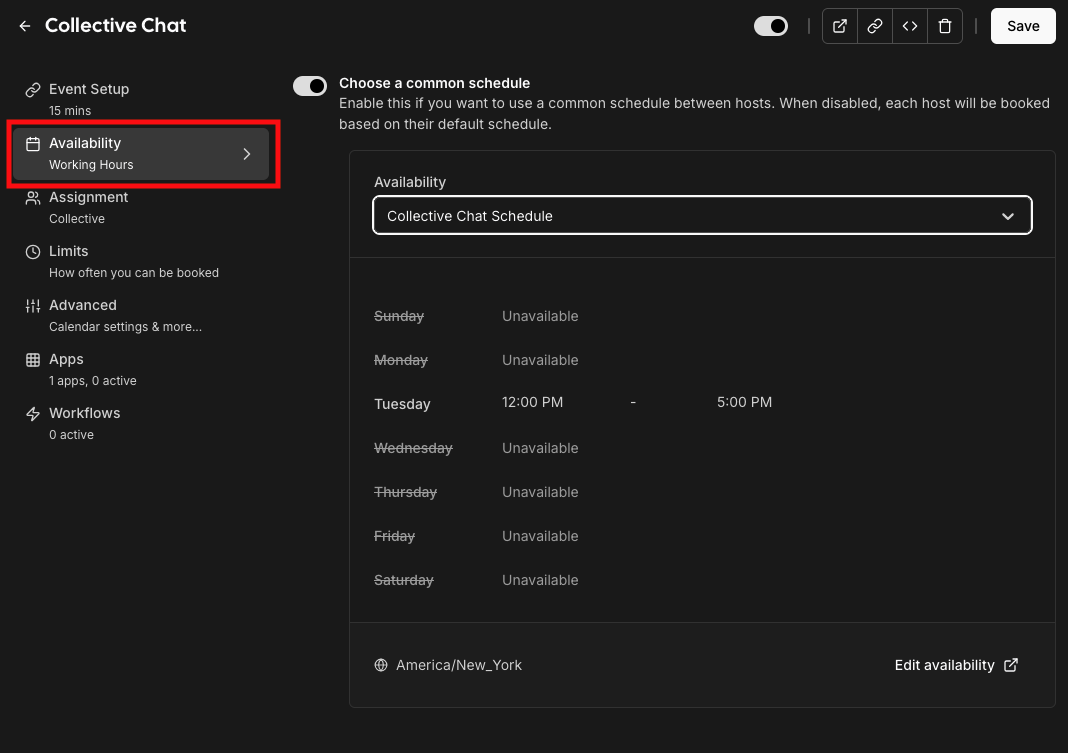Copy the event link icon
This screenshot has height=753, width=1068.
coord(875,26)
